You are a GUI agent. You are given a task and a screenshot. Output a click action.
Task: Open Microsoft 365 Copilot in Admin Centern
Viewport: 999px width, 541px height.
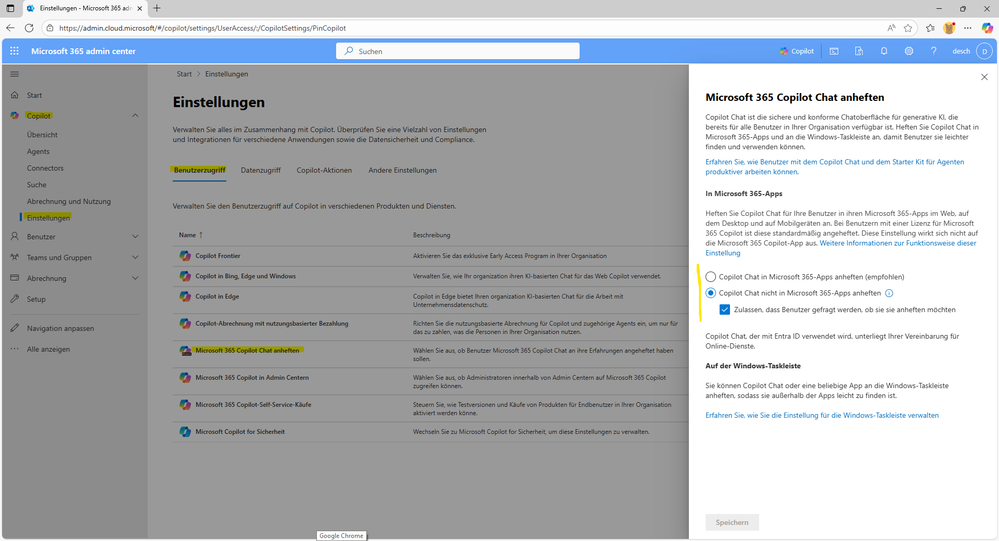(x=252, y=377)
